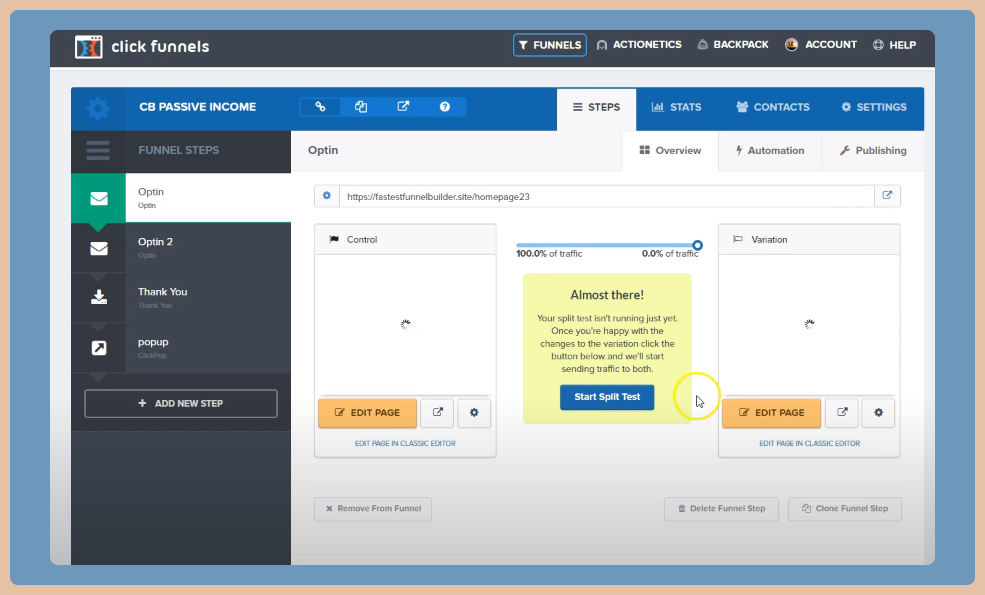Click the funnel settings gear icon beside CB Passive Income
The height and width of the screenshot is (595, 985).
97,108
